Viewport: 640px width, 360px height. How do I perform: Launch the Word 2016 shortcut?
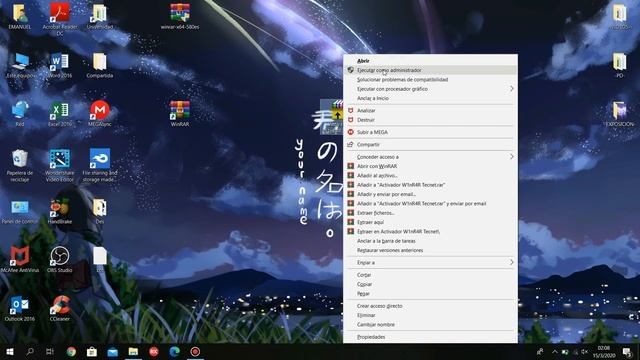click(60, 65)
